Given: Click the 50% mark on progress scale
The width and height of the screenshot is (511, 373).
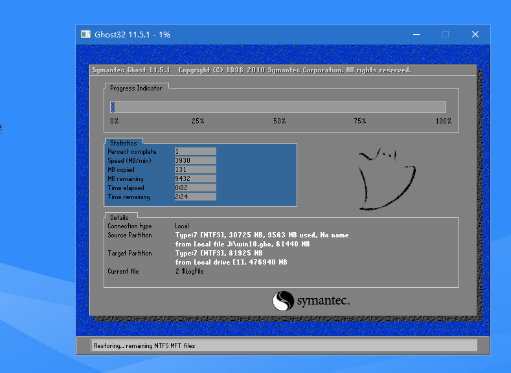Looking at the screenshot, I should [x=280, y=121].
